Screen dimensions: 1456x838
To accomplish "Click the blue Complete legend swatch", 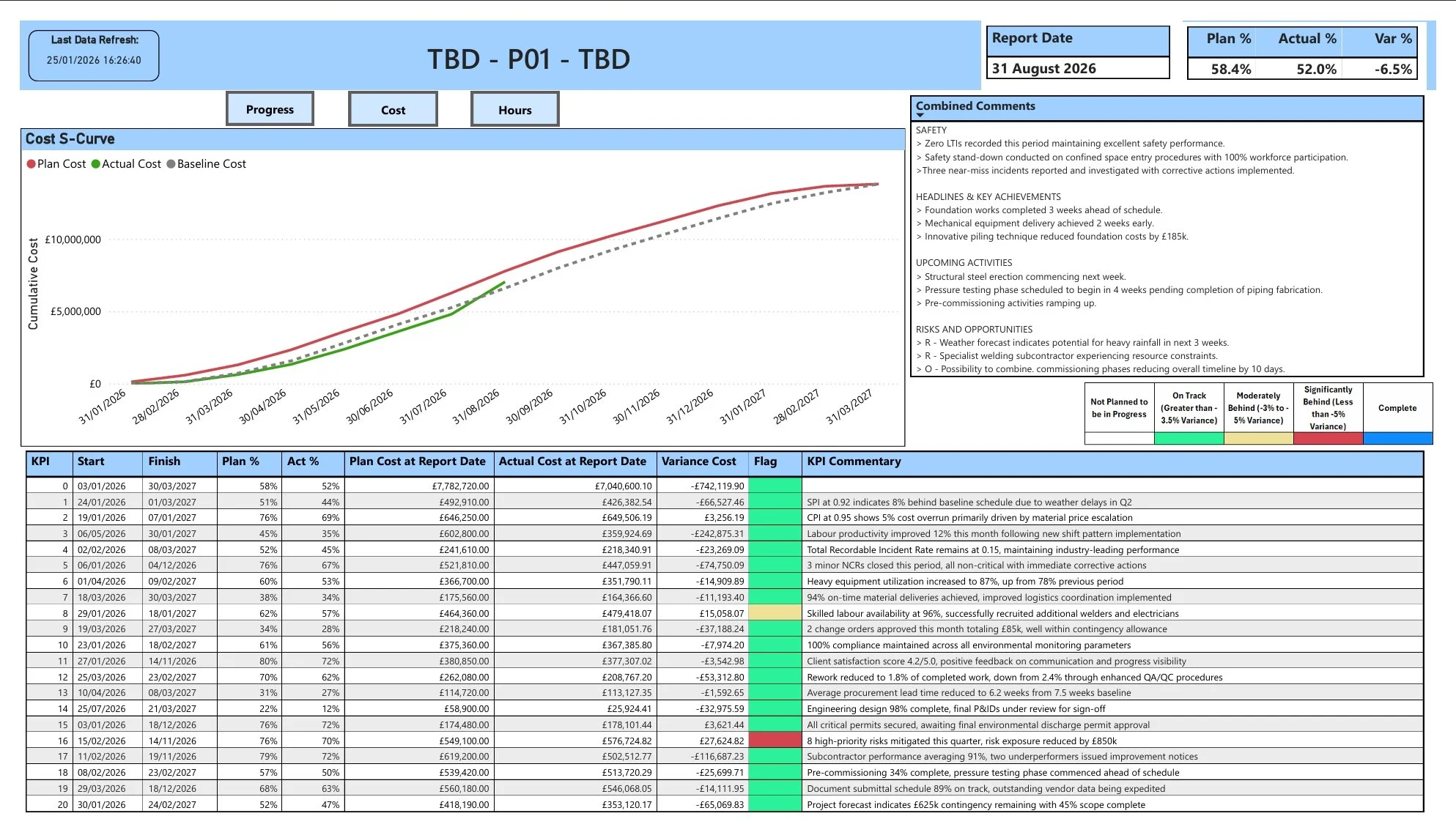I will (x=1397, y=438).
